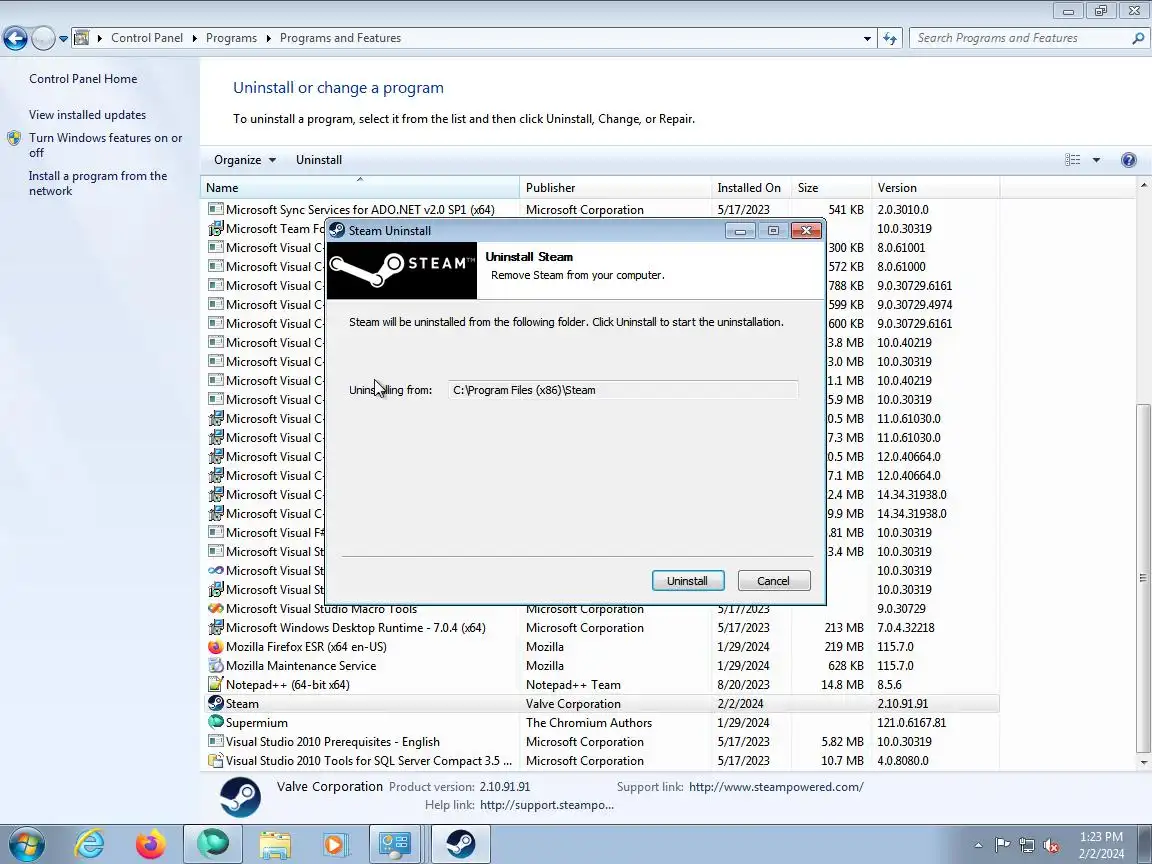Select Visual Studio 2010 Tools for SQL Server
1152x864 pixels.
pyautogui.click(x=602, y=760)
